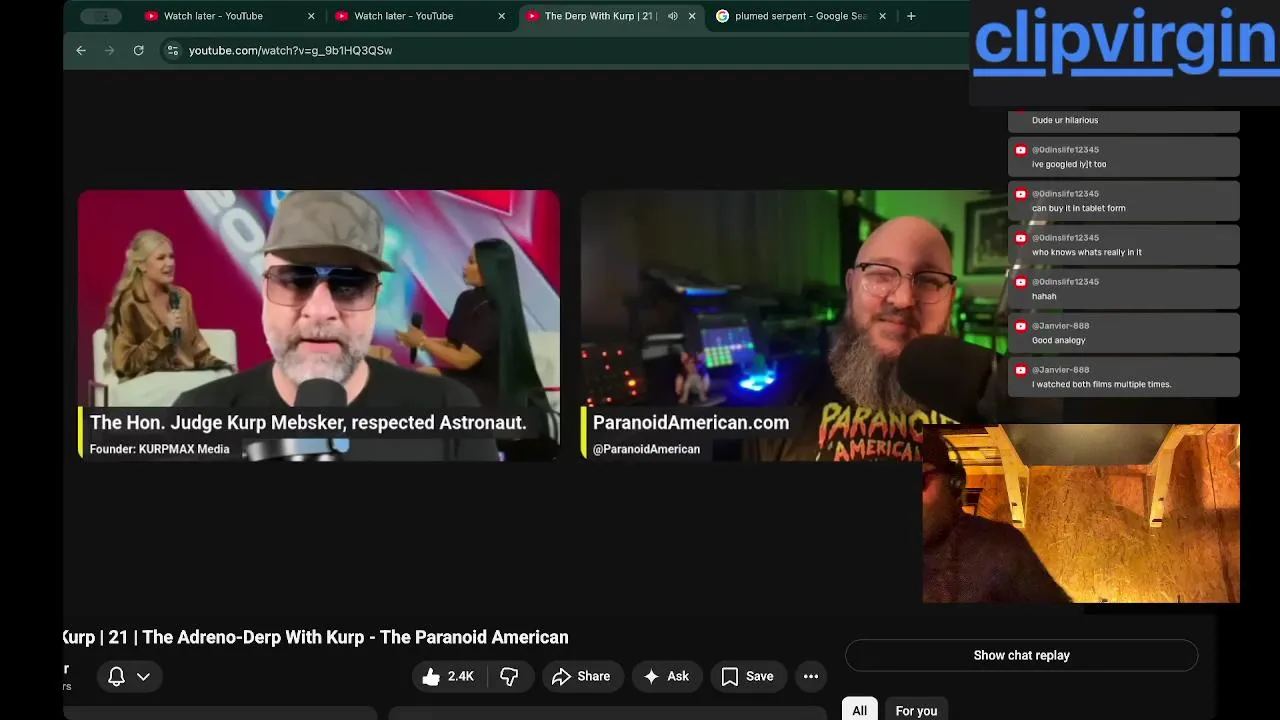This screenshot has width=1280, height=720.
Task: Switch to plumed serpent Google Search tab
Action: pos(801,16)
